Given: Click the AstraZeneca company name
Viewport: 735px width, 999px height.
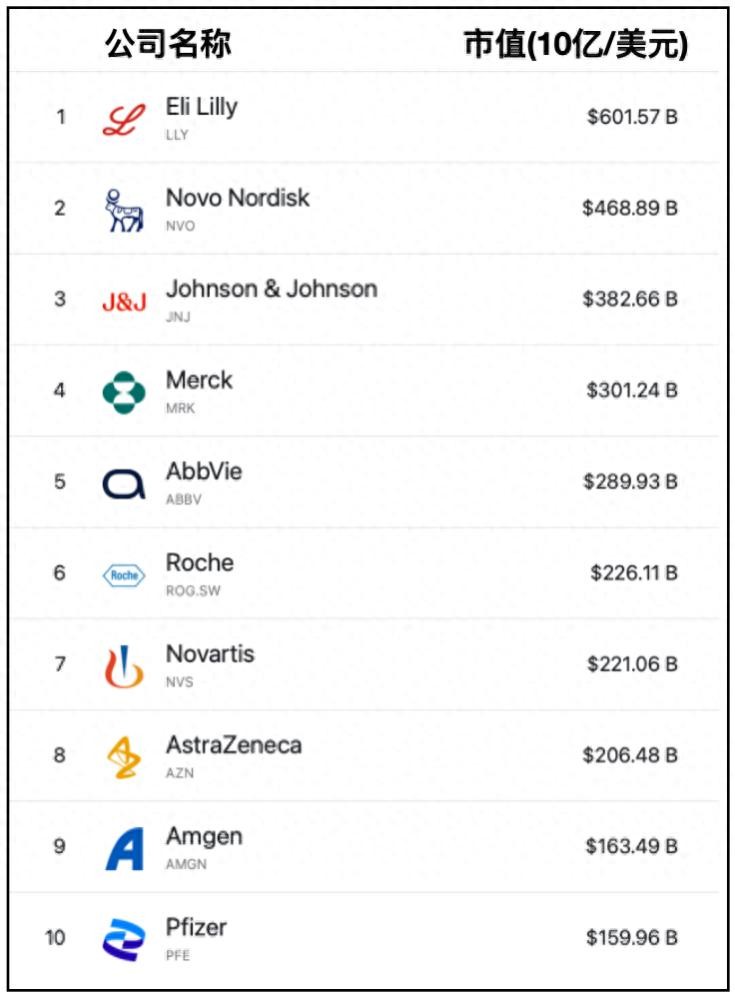Looking at the screenshot, I should 233,745.
